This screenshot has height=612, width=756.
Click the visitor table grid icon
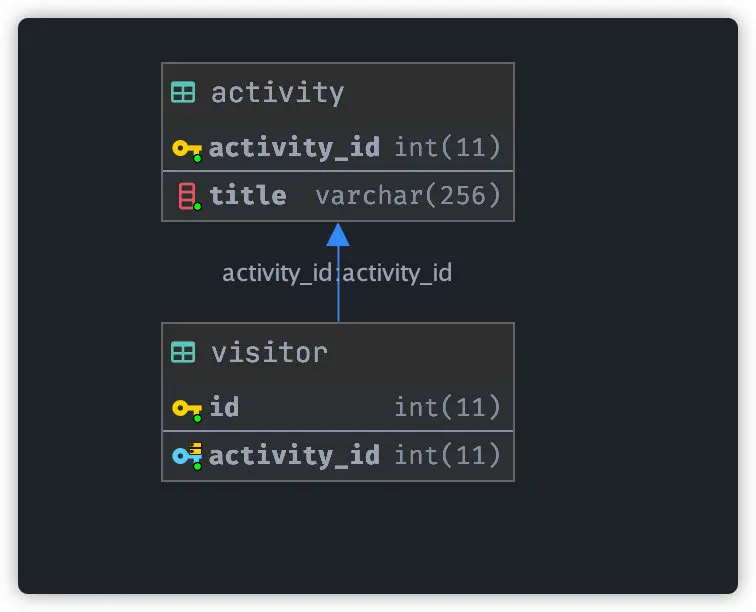click(183, 352)
